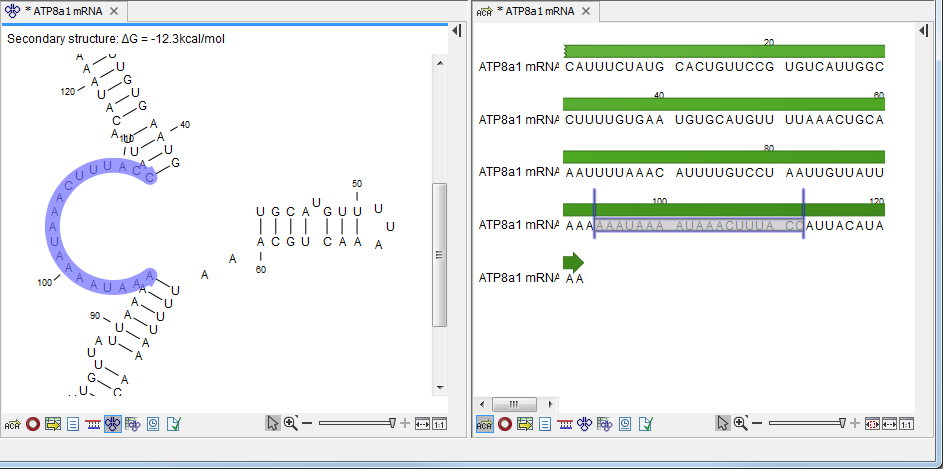The width and height of the screenshot is (943, 469).
Task: Click 1:1 zoom button in right panel
Action: pos(906,424)
